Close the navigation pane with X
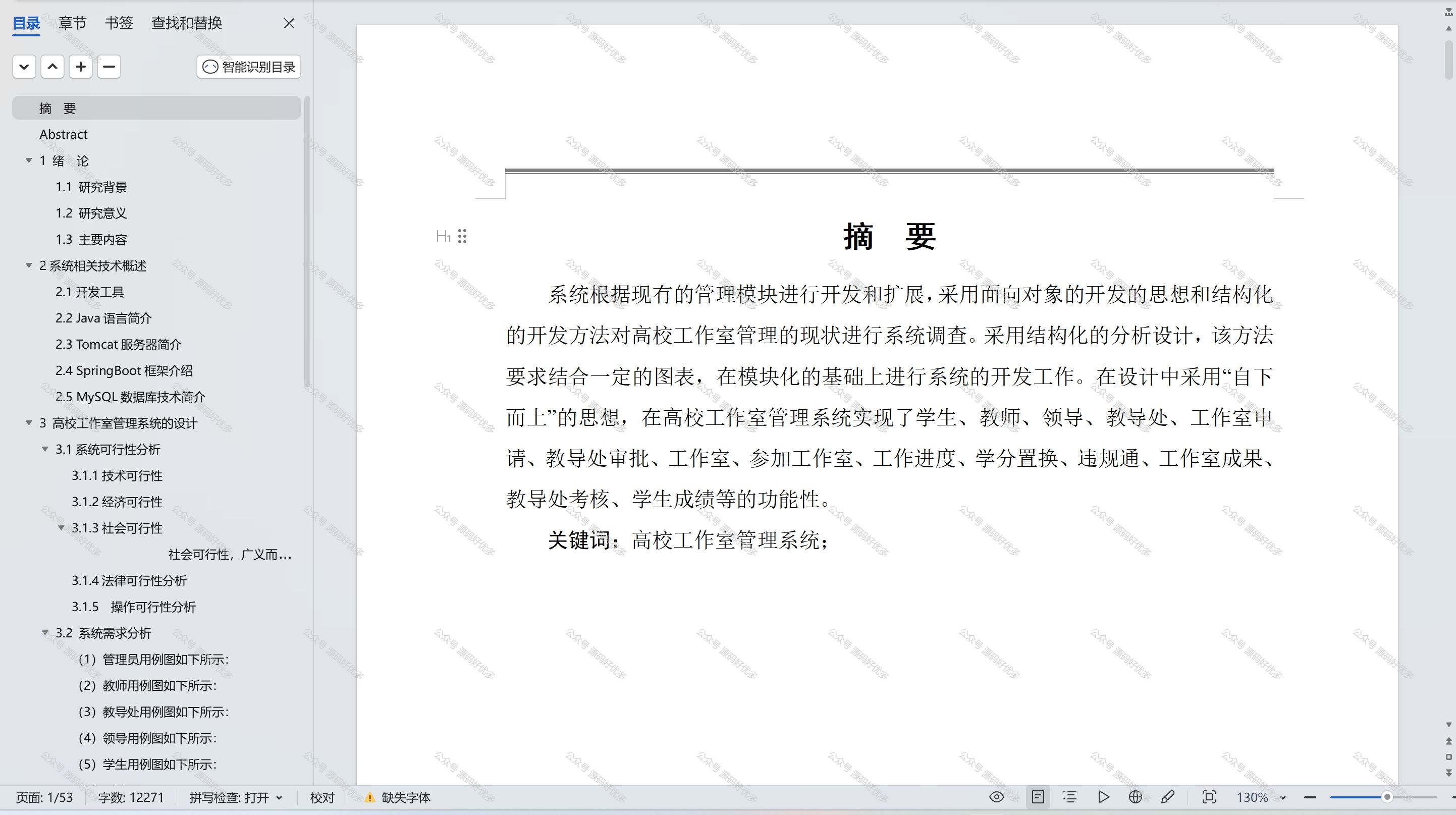 (x=289, y=23)
